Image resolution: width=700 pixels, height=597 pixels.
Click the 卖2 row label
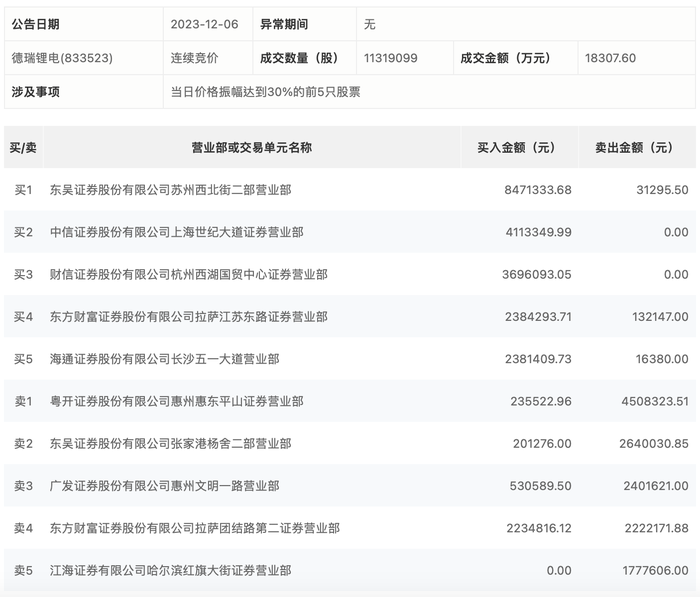click(23, 443)
